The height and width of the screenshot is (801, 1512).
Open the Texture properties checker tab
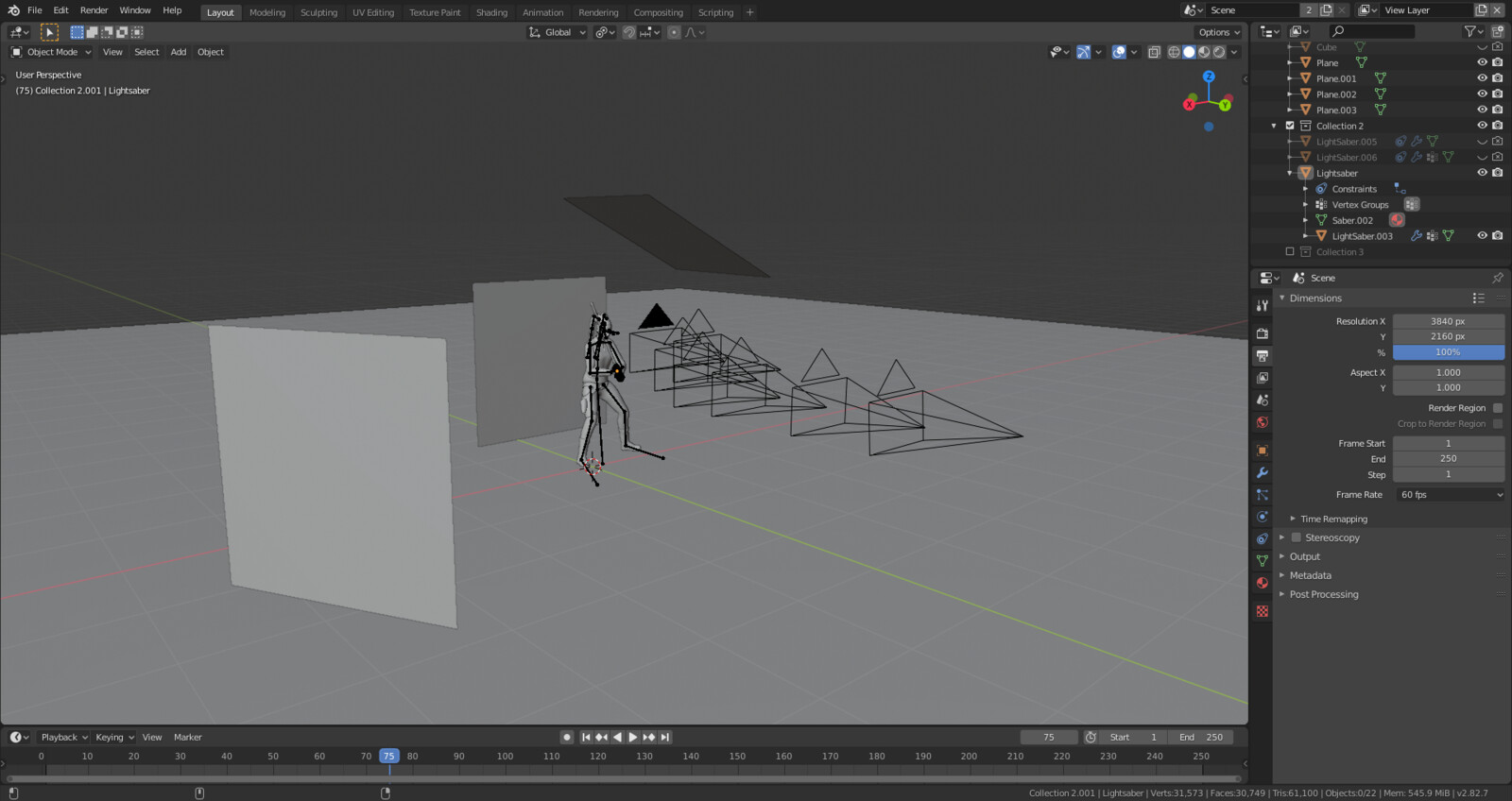[x=1262, y=611]
